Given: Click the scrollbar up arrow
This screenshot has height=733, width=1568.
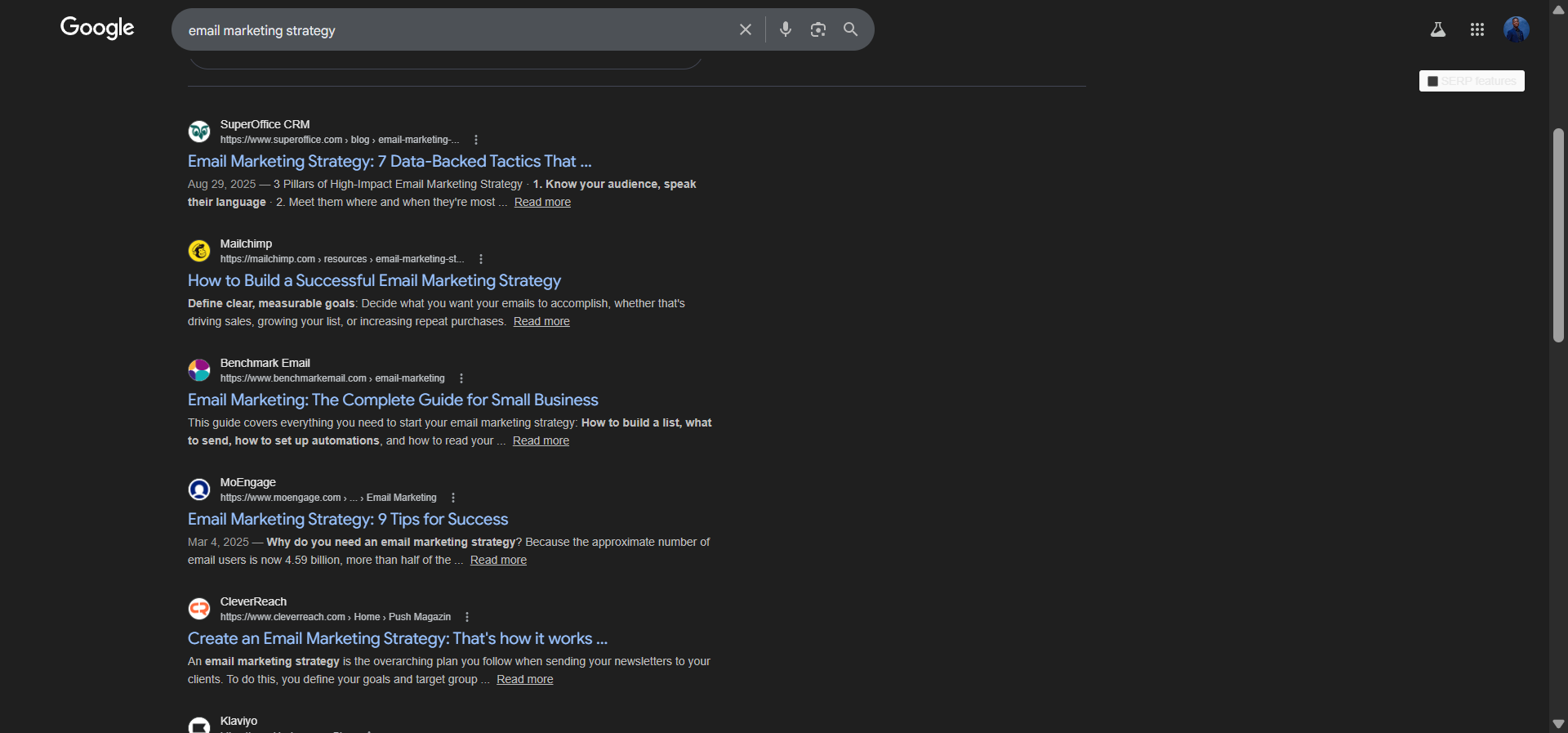Looking at the screenshot, I should click(1558, 10).
